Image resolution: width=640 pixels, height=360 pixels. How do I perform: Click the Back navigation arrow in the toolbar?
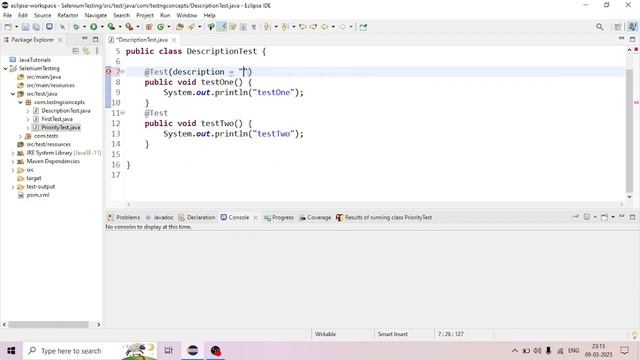(x=324, y=27)
